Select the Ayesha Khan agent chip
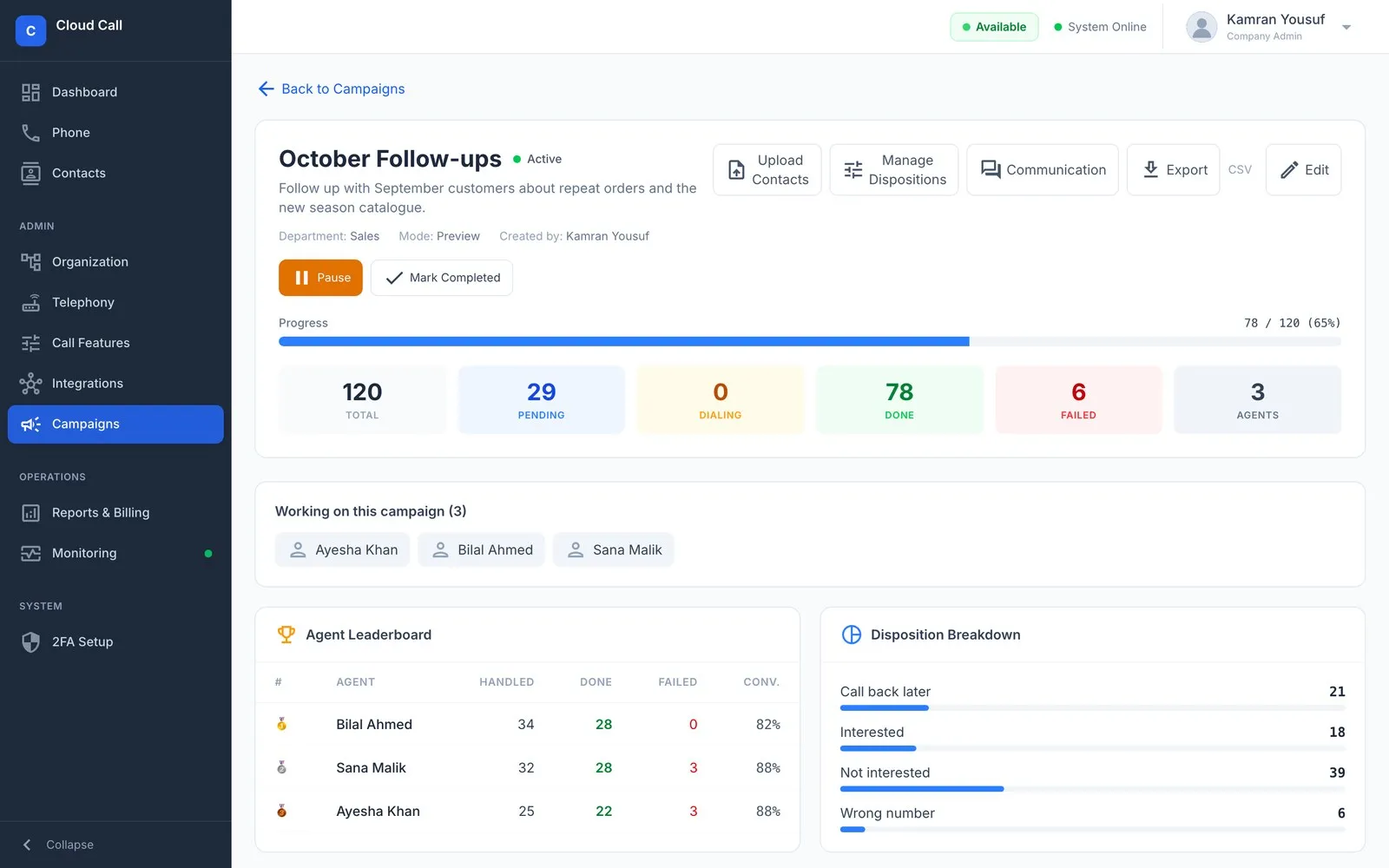1389x868 pixels. tap(342, 550)
